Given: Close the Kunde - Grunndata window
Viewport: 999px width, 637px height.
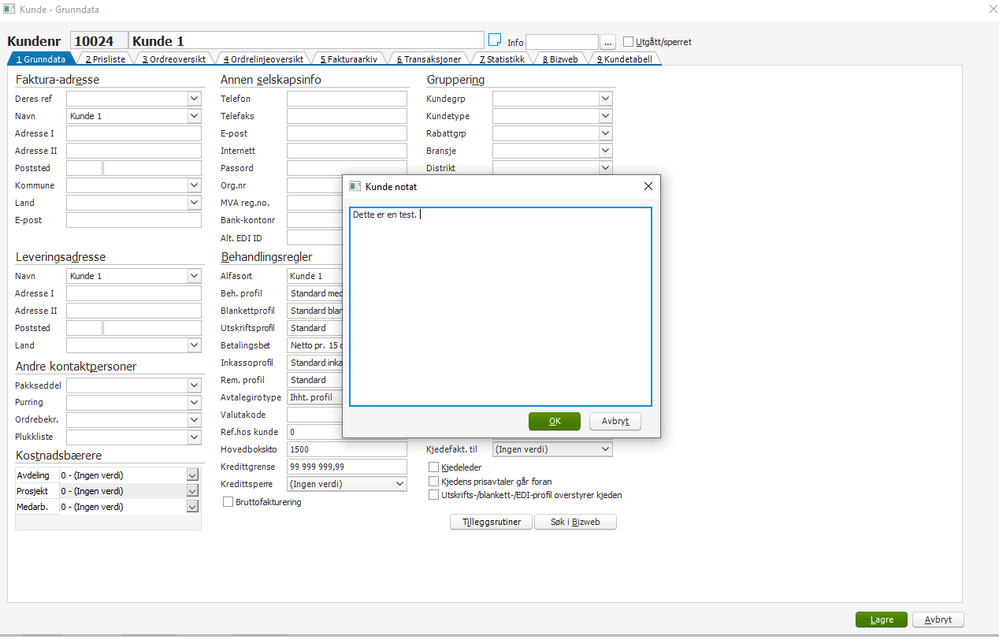Looking at the screenshot, I should click(992, 9).
